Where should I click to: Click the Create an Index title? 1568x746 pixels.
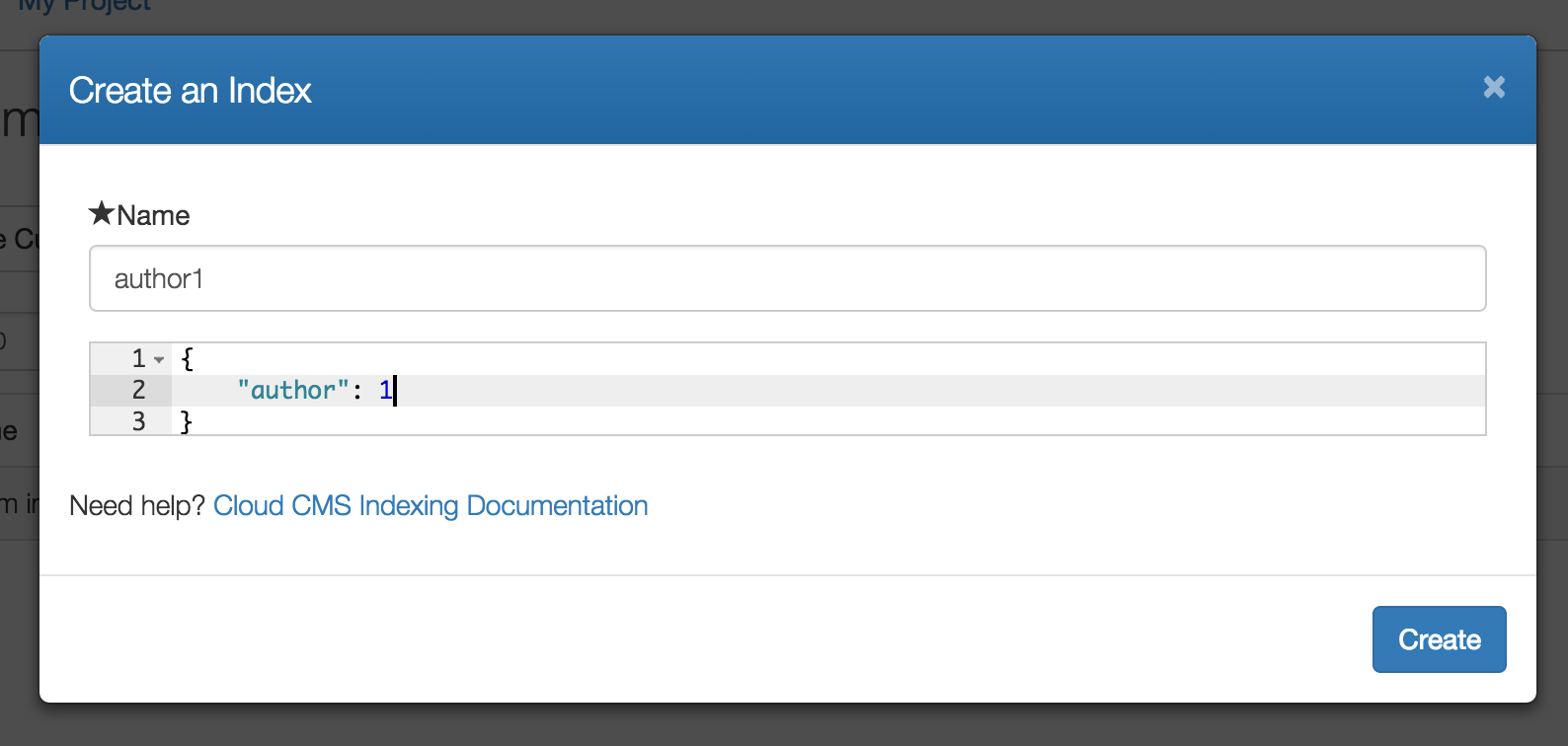(191, 91)
